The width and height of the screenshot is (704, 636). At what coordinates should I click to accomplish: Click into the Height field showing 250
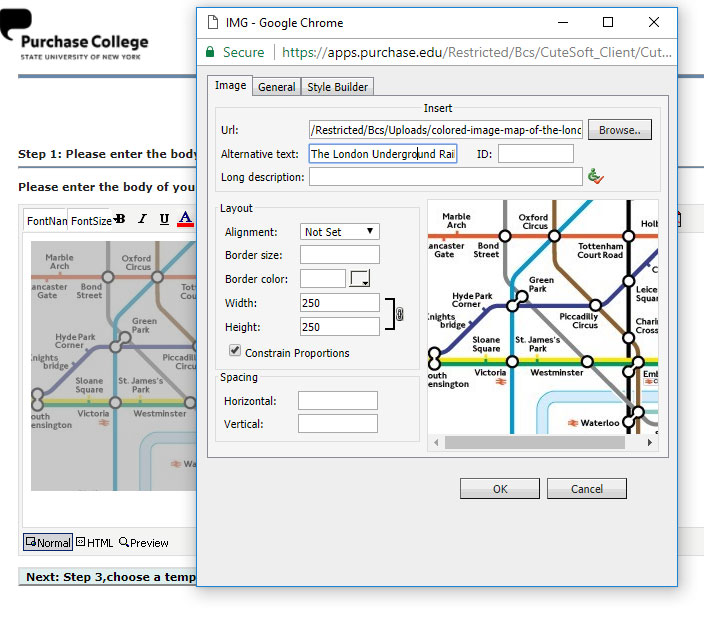point(339,326)
